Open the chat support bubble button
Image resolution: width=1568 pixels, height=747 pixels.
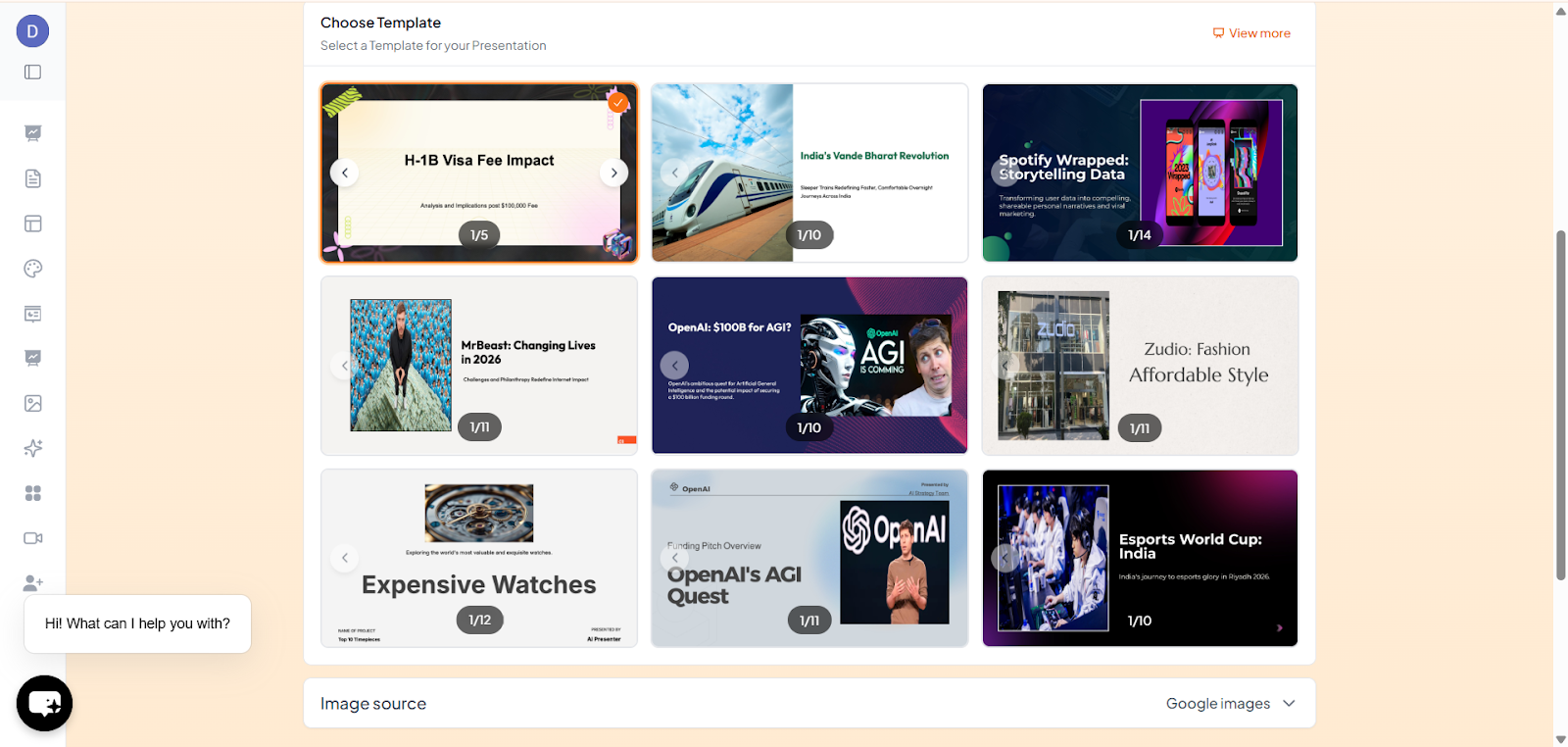(44, 703)
